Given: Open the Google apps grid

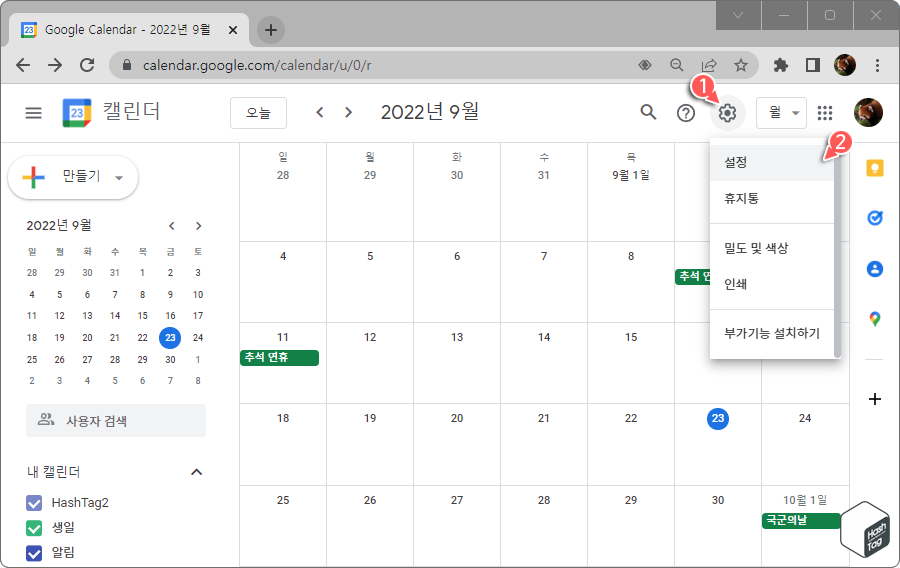Looking at the screenshot, I should (x=825, y=113).
